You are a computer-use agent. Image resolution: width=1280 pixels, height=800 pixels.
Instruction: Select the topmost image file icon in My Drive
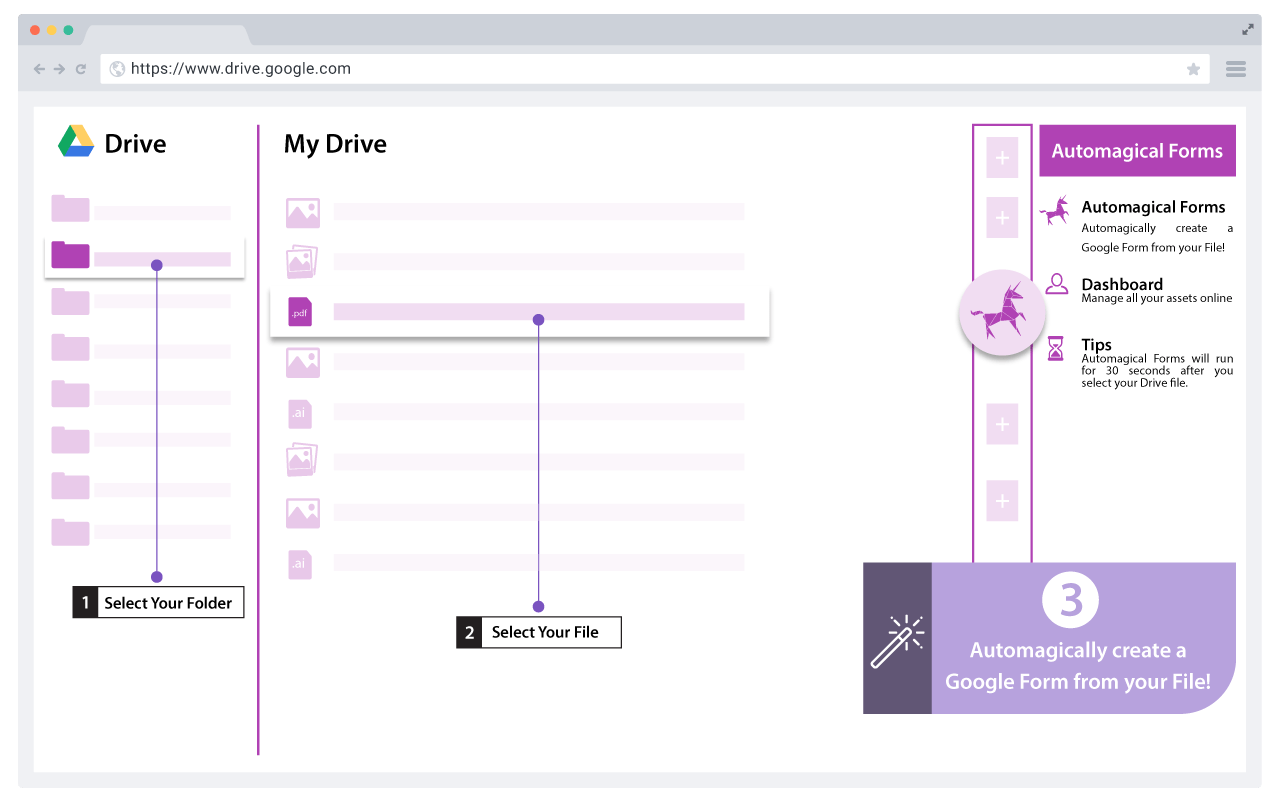point(303,213)
